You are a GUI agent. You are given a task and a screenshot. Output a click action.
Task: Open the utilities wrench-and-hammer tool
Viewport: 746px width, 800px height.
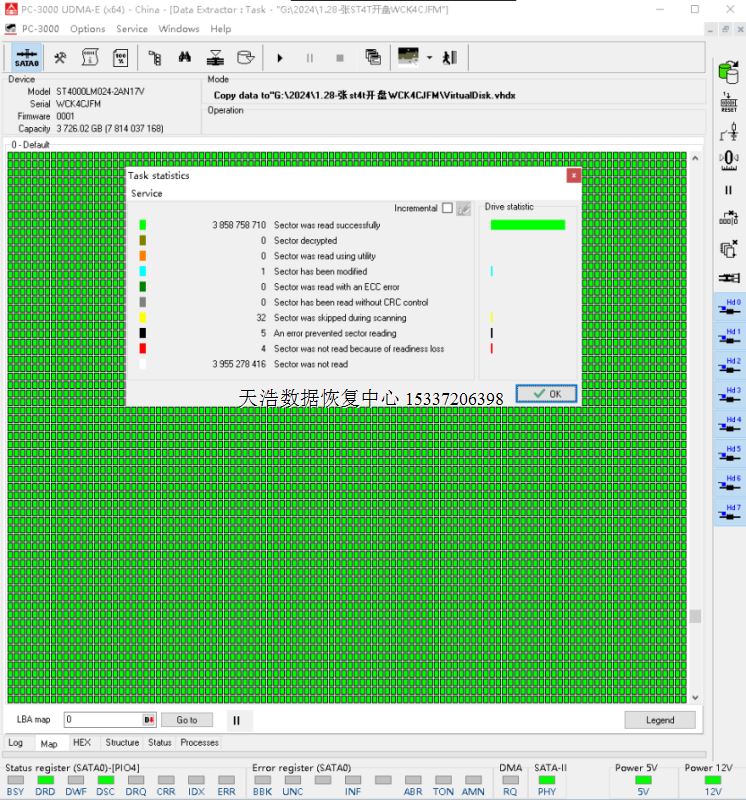(x=60, y=58)
